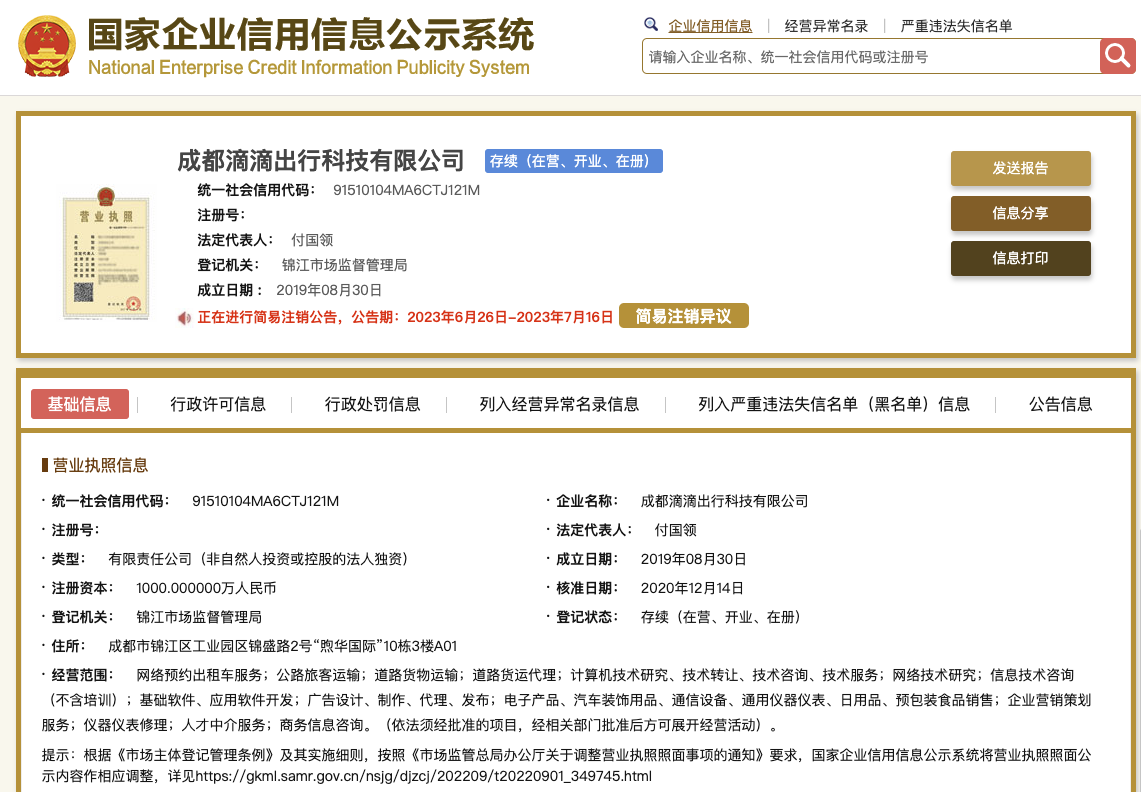The height and width of the screenshot is (792, 1141).
Task: Open the 行政处罚信息 tab
Action: coord(371,404)
